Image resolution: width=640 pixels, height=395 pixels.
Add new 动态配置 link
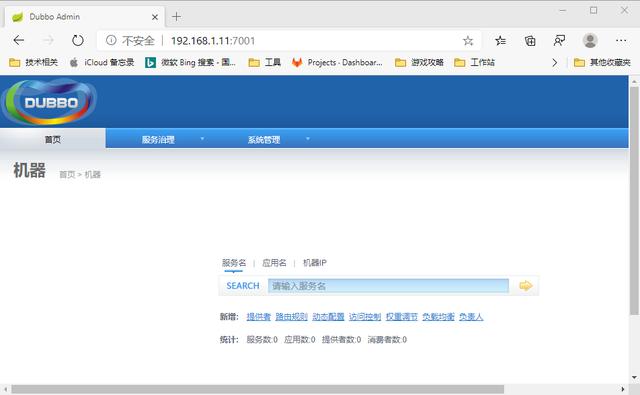pos(328,317)
